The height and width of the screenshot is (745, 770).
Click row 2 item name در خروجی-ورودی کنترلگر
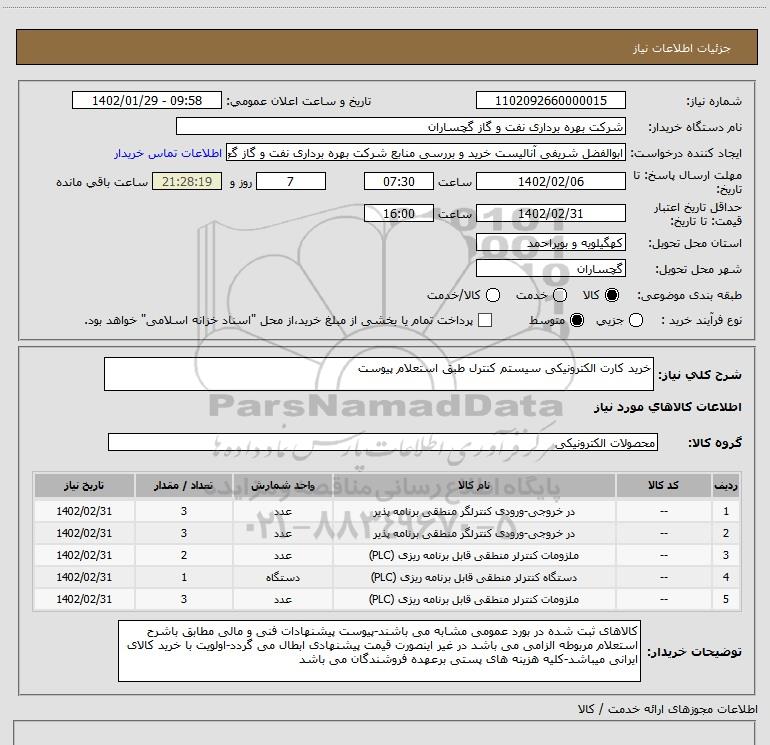(x=474, y=534)
